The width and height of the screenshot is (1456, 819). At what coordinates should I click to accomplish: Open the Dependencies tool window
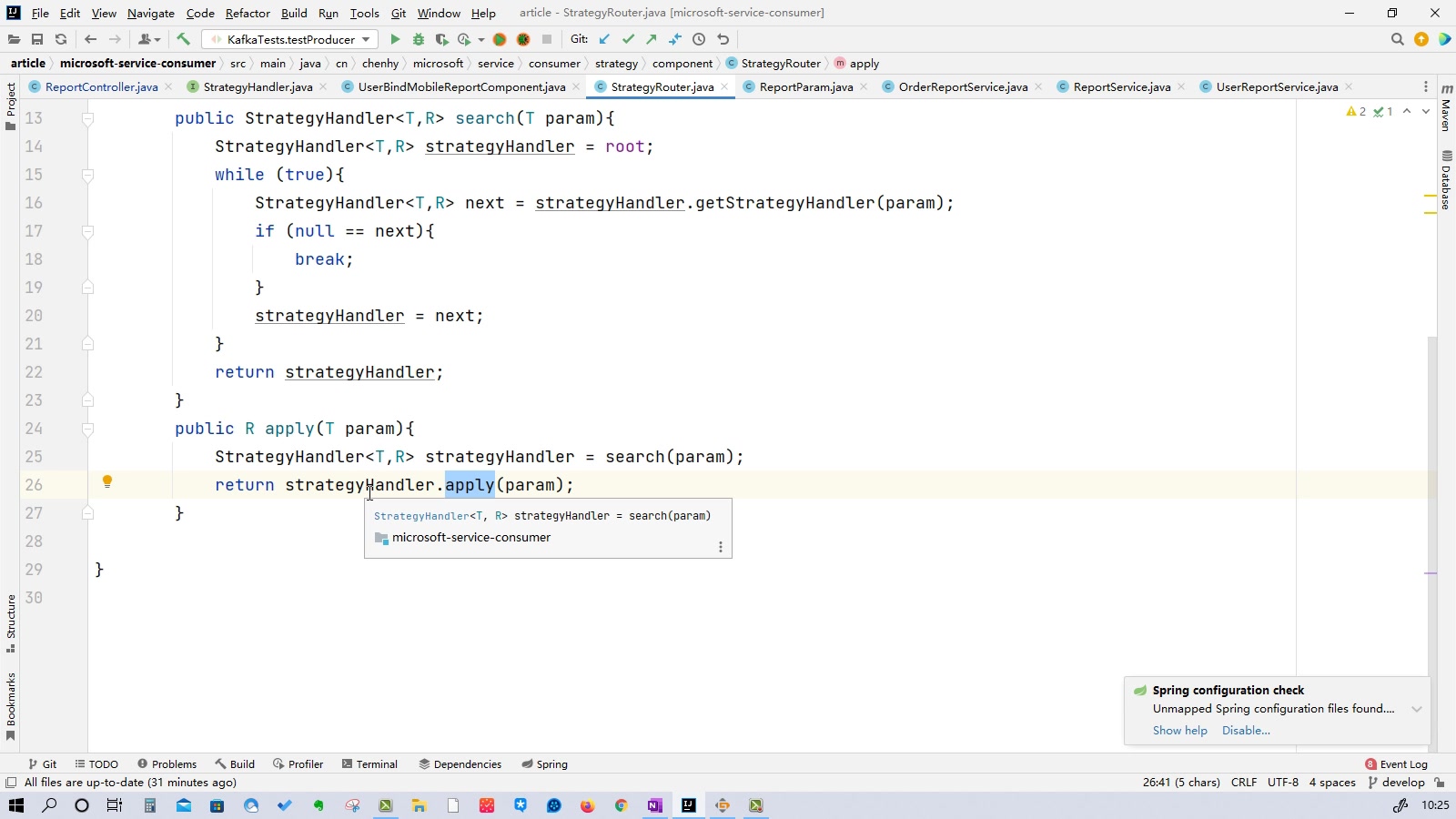pos(460,764)
